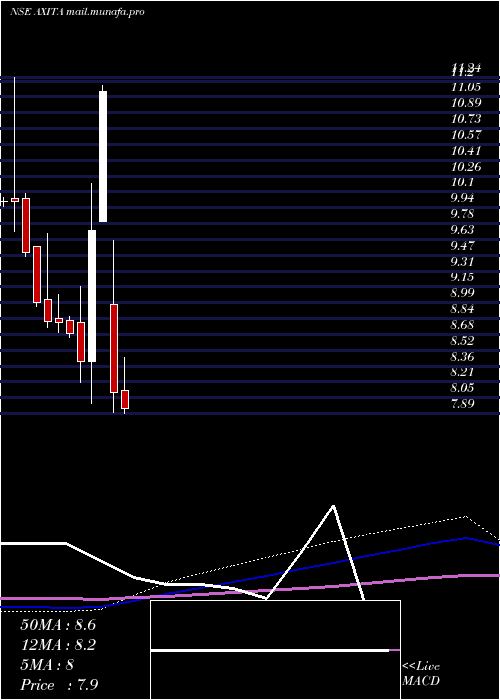500x700 pixels.
Task: Click the tall white candle topping near 11.05
Action: 103,156
